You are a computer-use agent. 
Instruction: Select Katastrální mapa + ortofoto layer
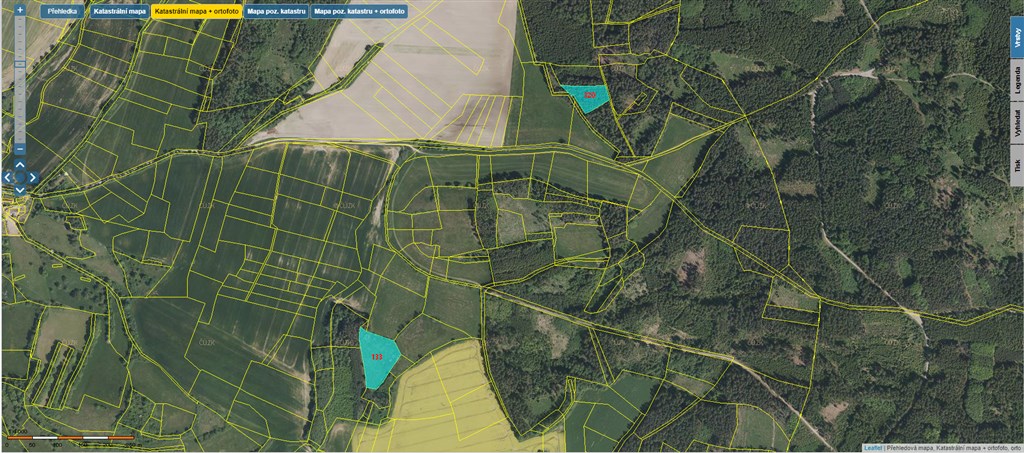(196, 12)
